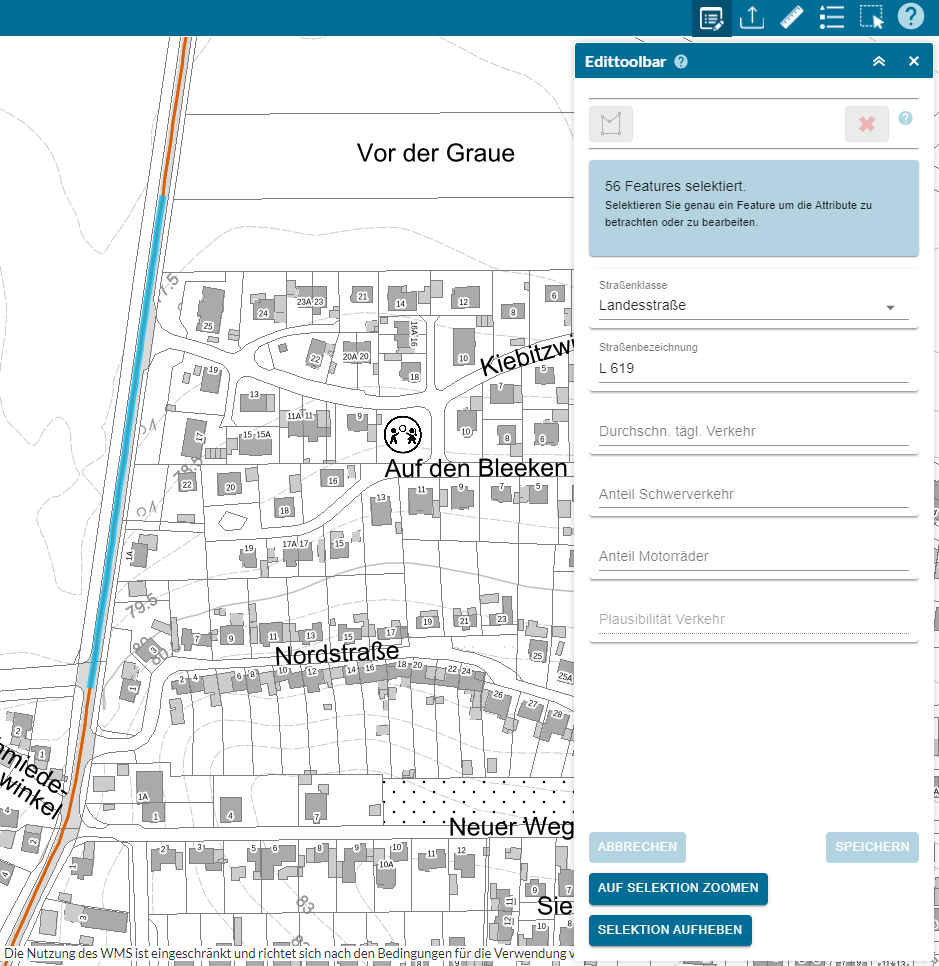Open the layer list legend icon
939x966 pixels.
point(832,18)
